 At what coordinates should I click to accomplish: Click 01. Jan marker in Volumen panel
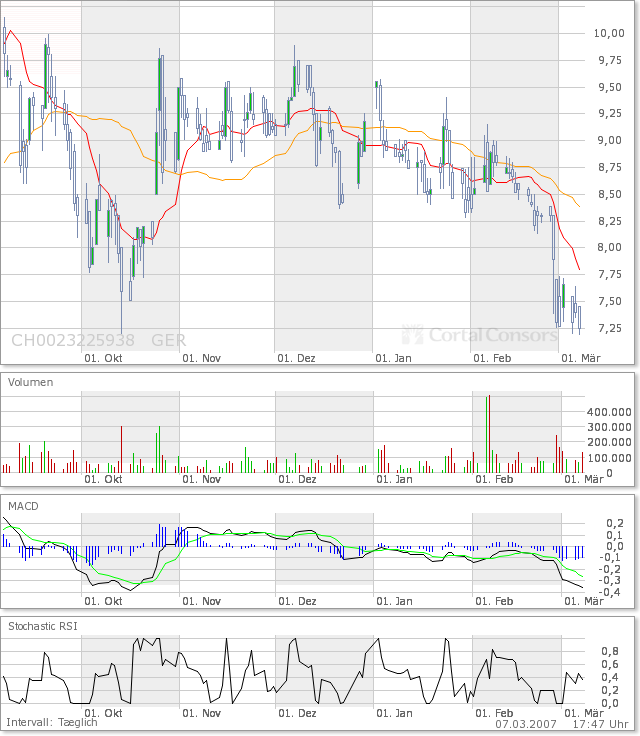(393, 479)
